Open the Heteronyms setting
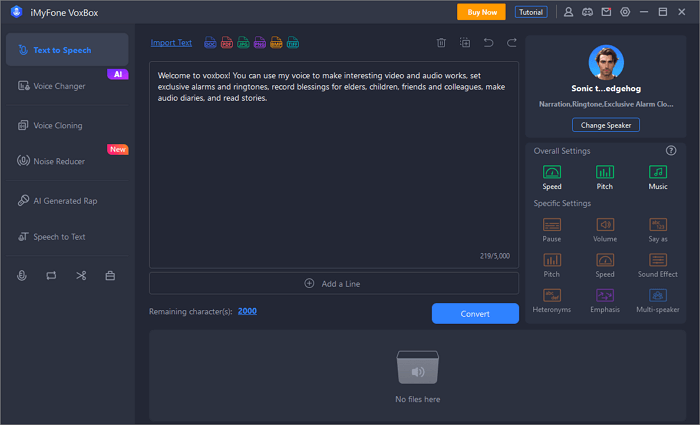This screenshot has height=425, width=700. pyautogui.click(x=552, y=295)
